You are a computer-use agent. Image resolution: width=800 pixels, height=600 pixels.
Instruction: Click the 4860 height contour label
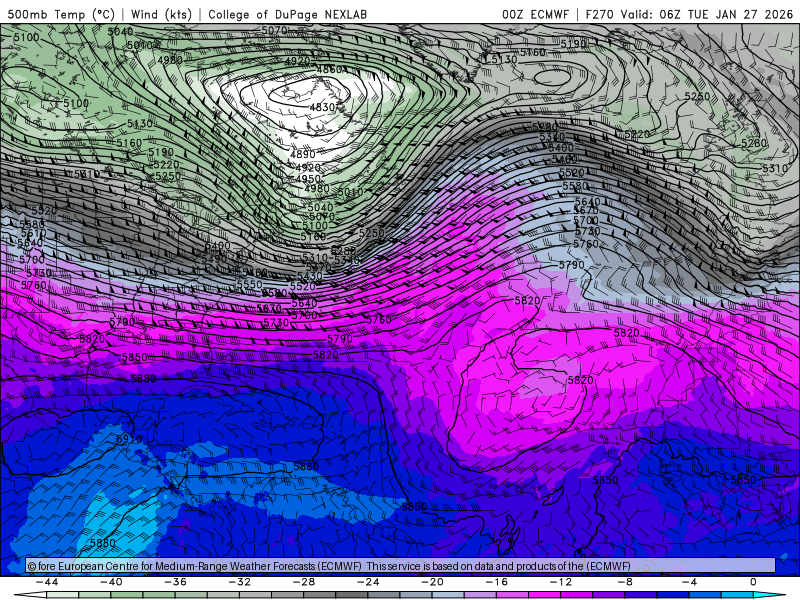330,69
